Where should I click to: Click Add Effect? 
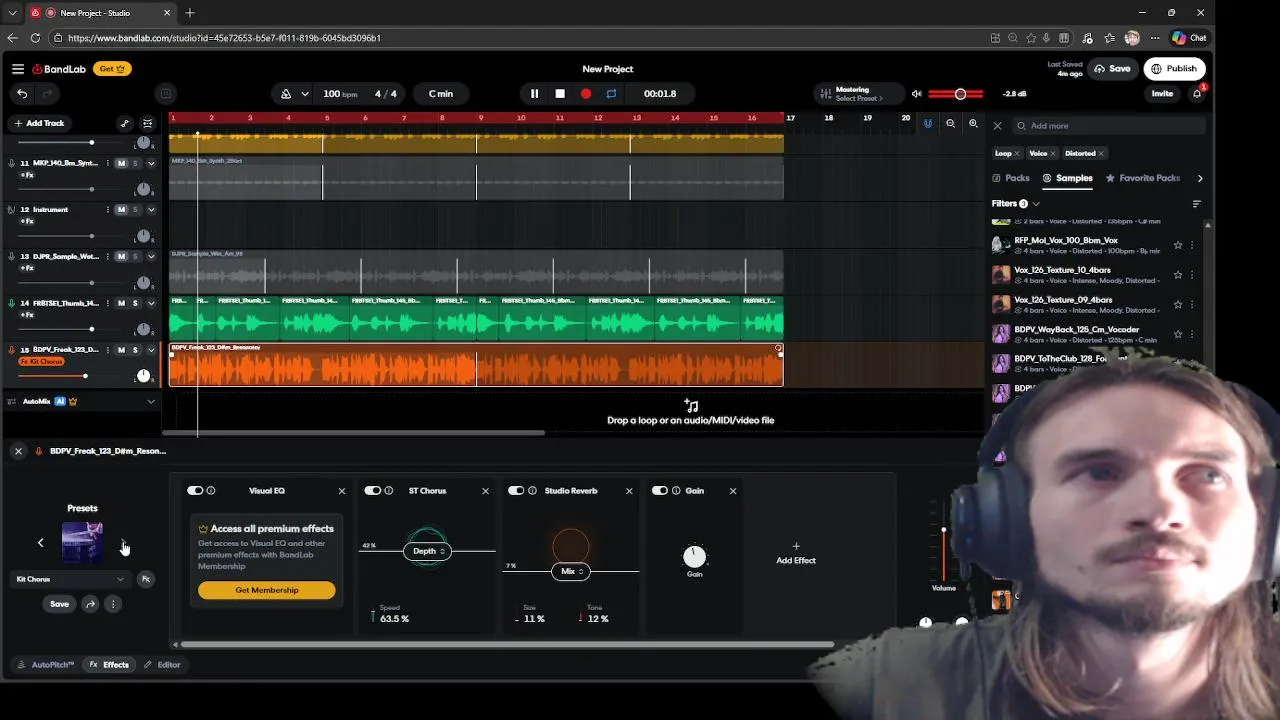click(x=796, y=554)
